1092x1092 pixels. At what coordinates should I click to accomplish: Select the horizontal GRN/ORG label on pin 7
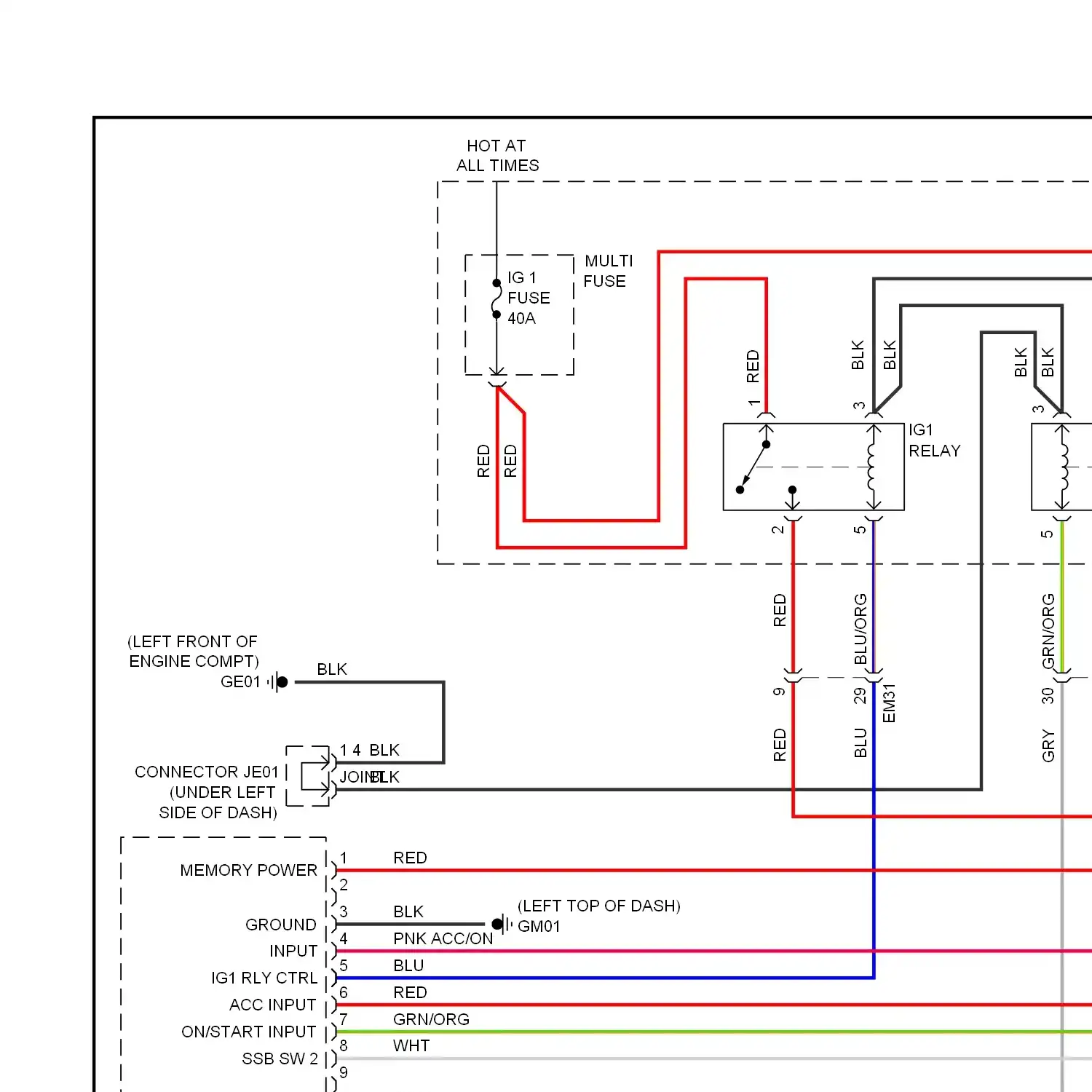(431, 1019)
